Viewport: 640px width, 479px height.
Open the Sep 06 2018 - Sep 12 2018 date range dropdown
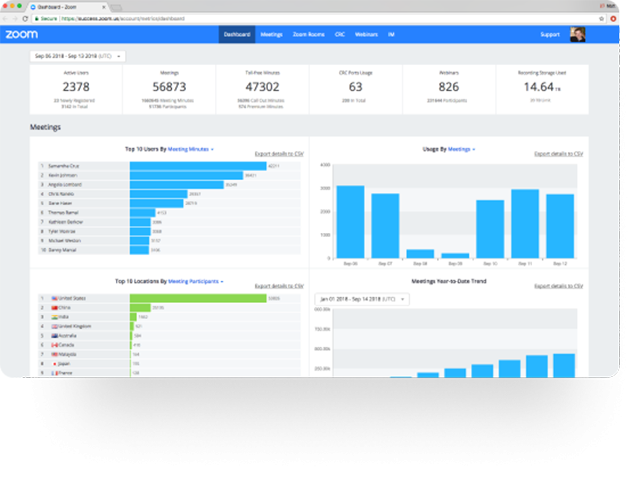[78, 56]
